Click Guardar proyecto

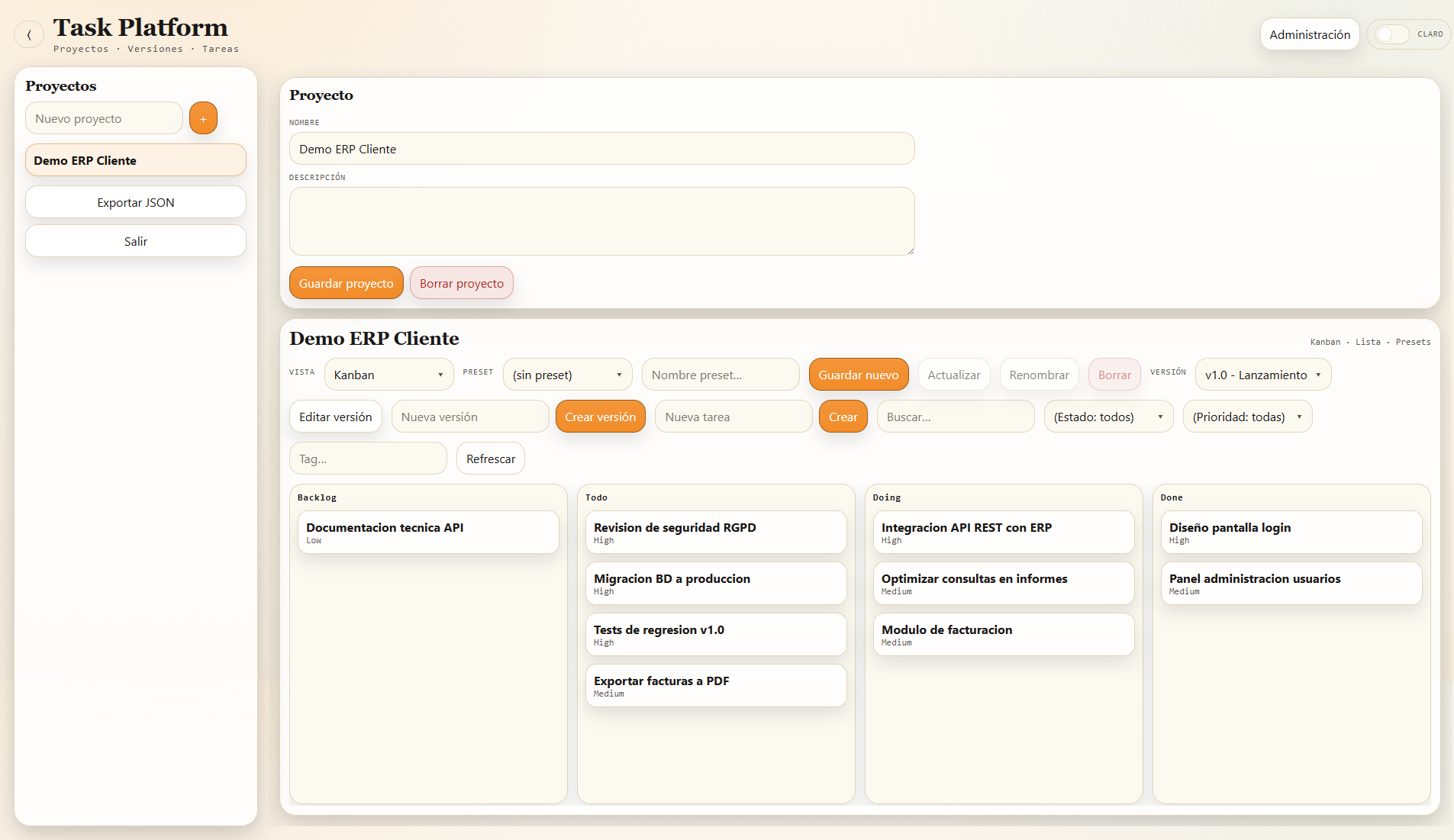tap(346, 282)
